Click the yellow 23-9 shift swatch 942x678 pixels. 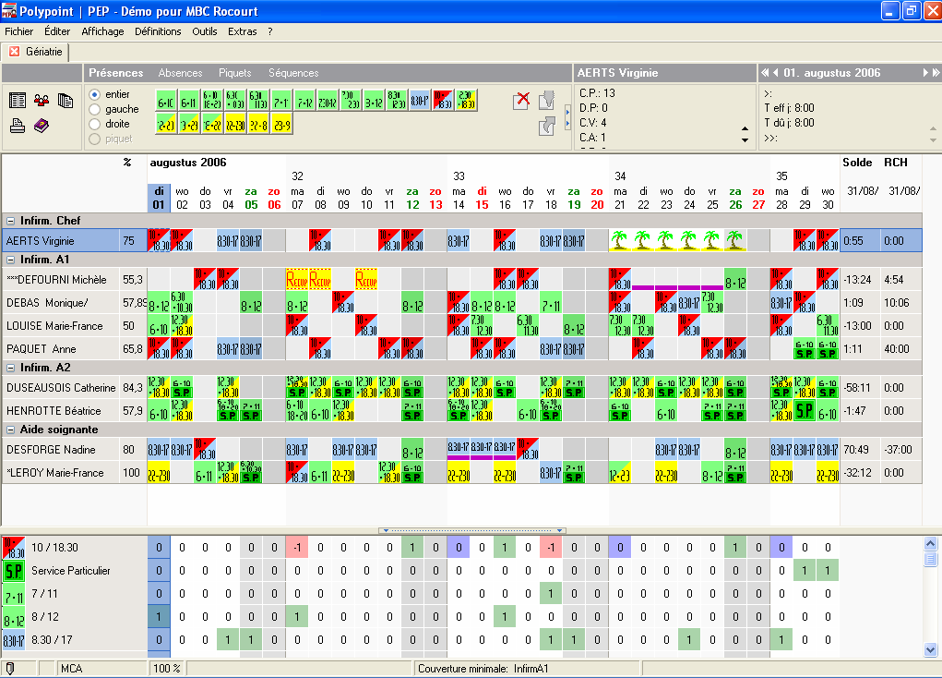282,125
